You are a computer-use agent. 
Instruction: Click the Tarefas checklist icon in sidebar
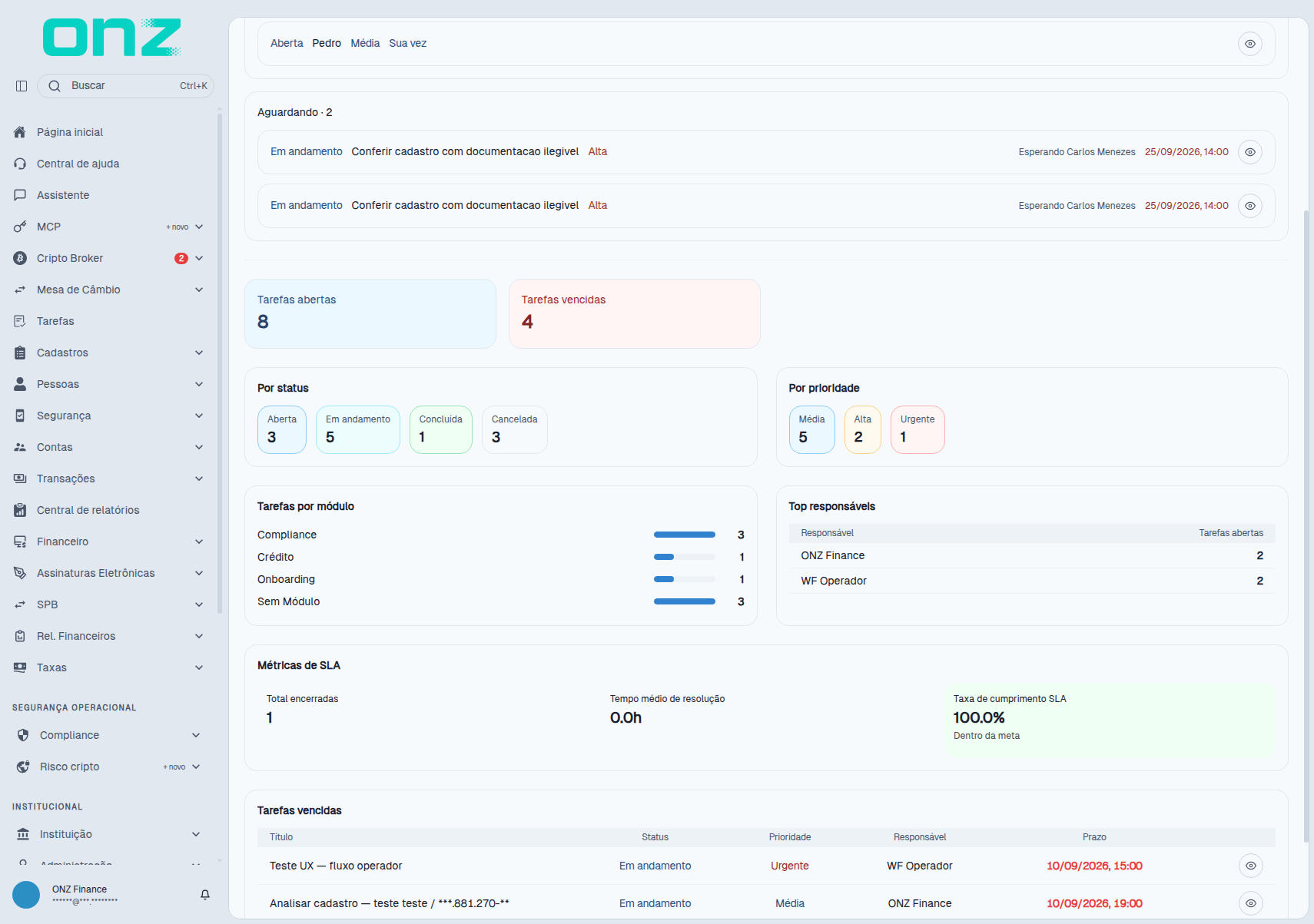pyautogui.click(x=20, y=321)
